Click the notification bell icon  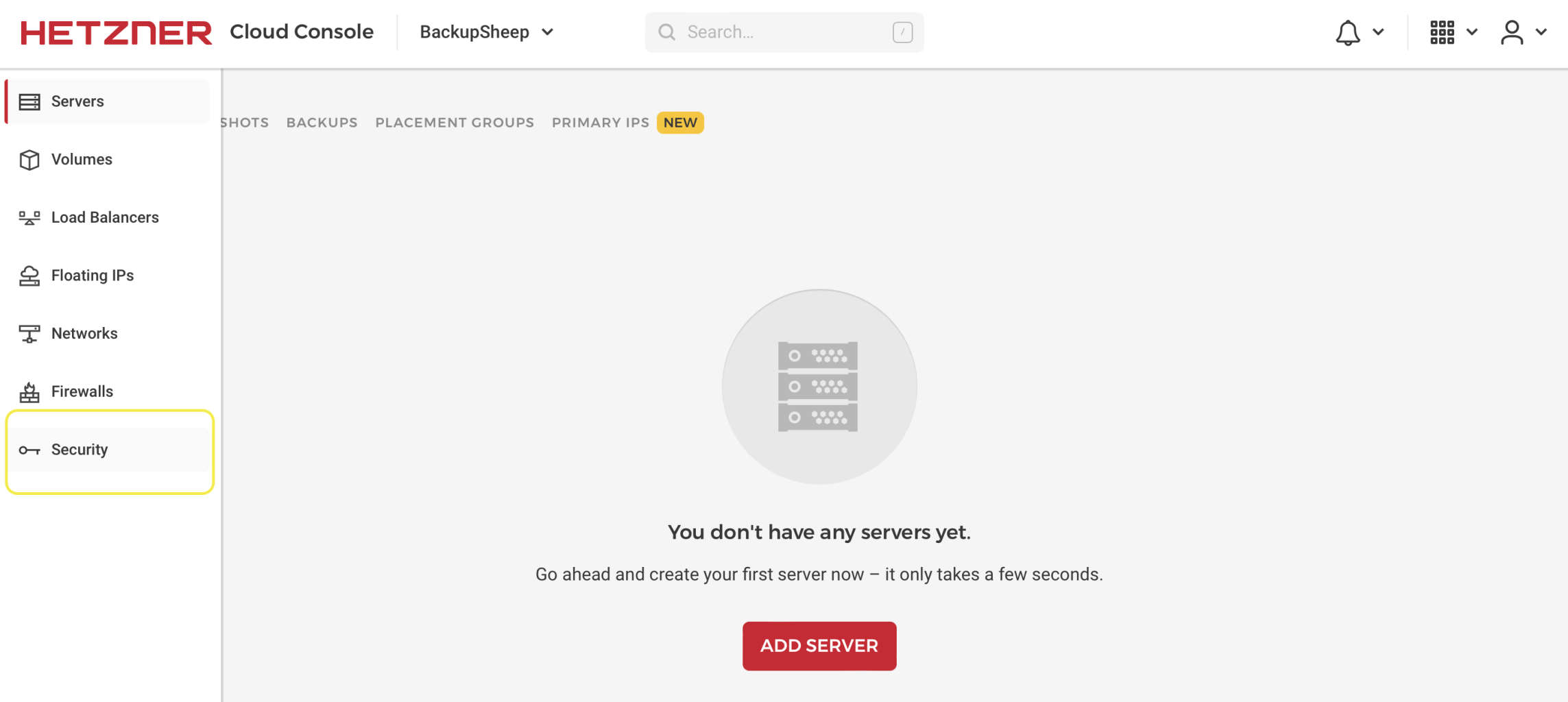(1348, 32)
